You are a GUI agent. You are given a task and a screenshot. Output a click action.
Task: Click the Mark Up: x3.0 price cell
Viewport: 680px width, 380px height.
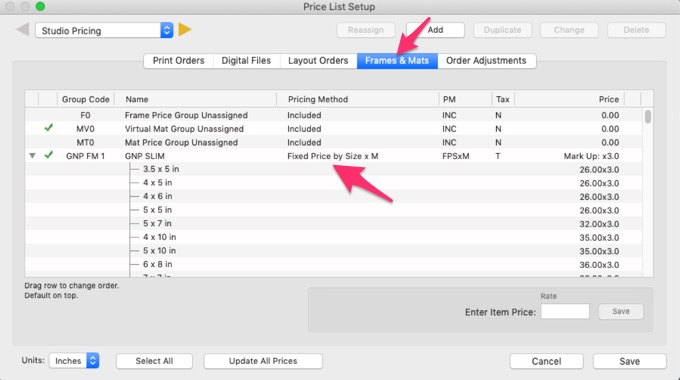pyautogui.click(x=591, y=156)
